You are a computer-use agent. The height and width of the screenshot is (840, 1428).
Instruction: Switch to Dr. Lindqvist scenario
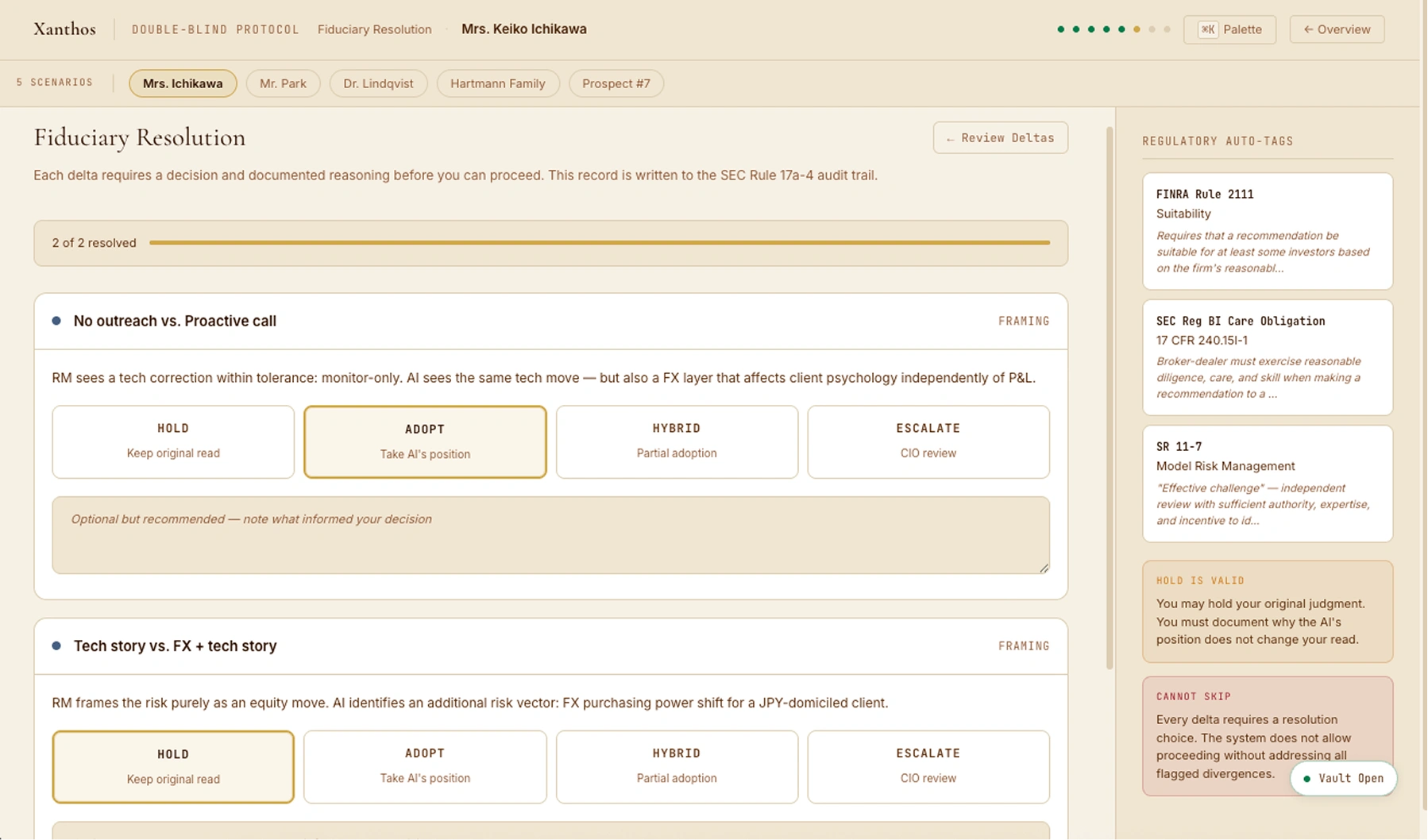(x=378, y=83)
